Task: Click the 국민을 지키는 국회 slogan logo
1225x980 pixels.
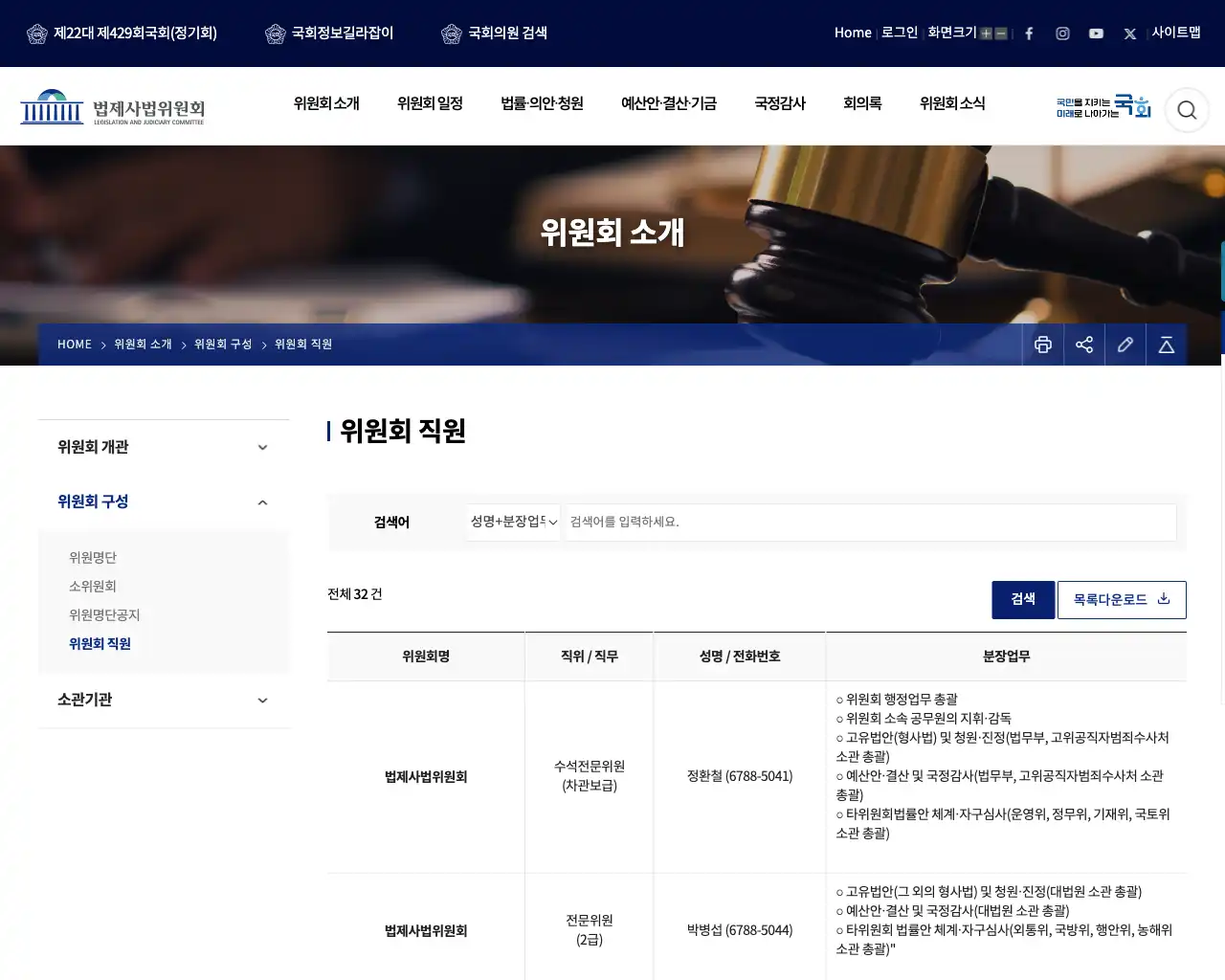Action: 1103,107
